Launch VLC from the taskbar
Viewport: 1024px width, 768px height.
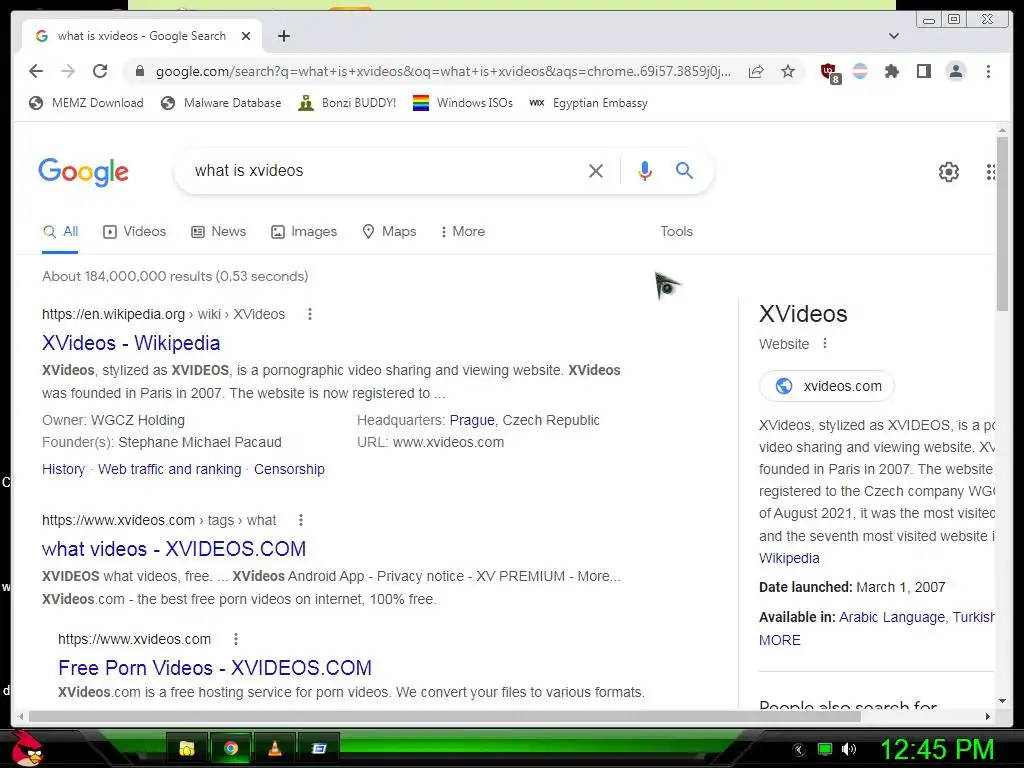[275, 748]
